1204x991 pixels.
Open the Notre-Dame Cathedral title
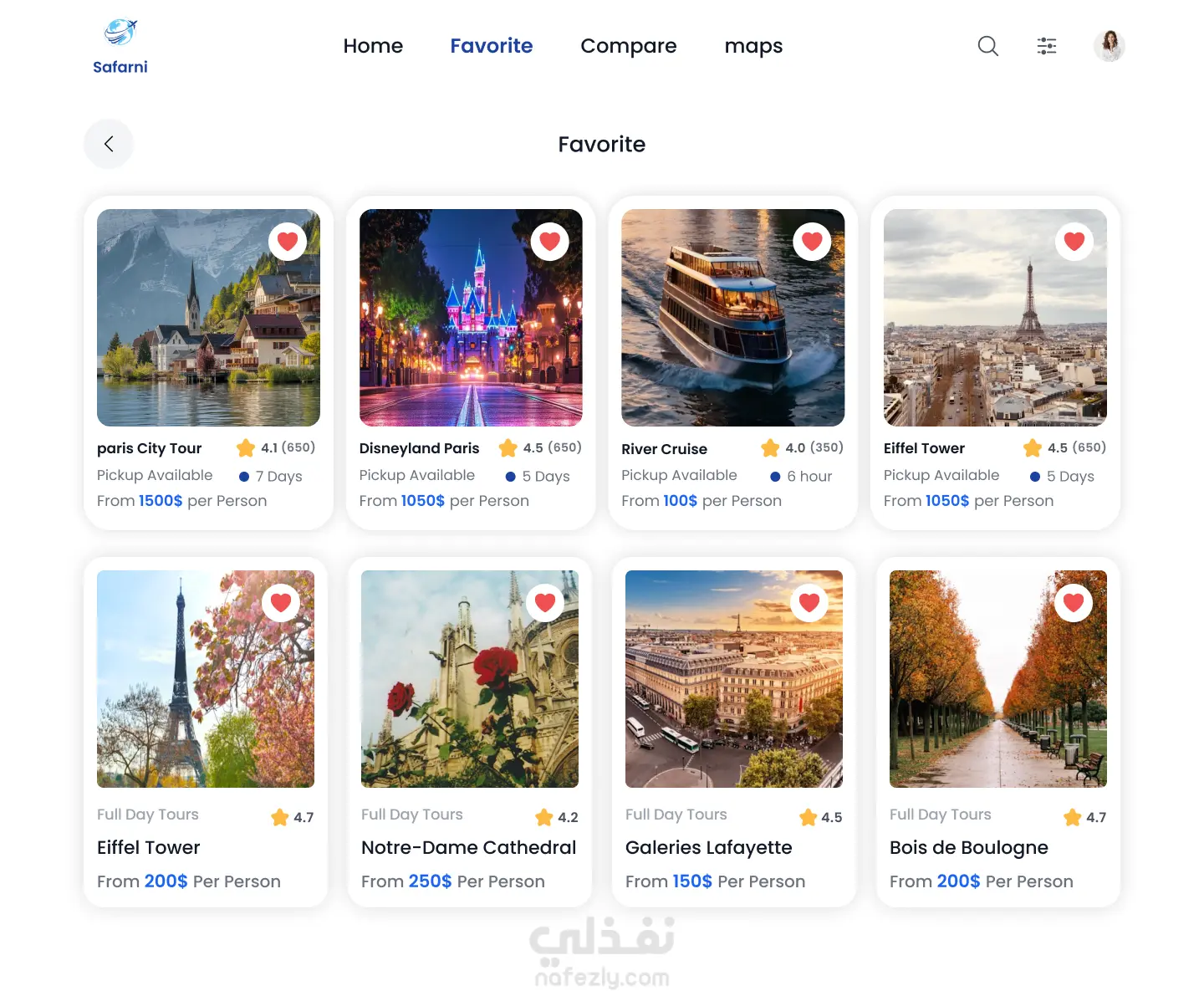pos(468,847)
